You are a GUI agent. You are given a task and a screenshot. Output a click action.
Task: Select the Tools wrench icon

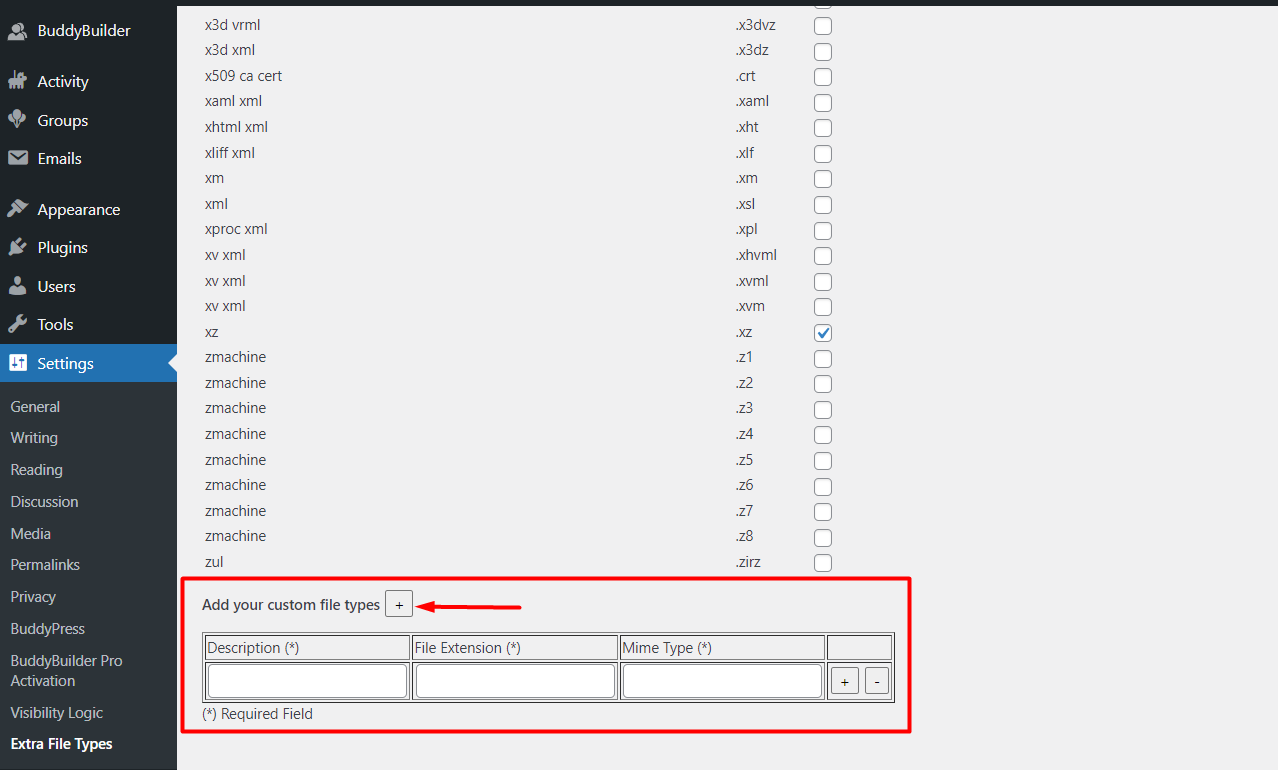click(x=19, y=324)
